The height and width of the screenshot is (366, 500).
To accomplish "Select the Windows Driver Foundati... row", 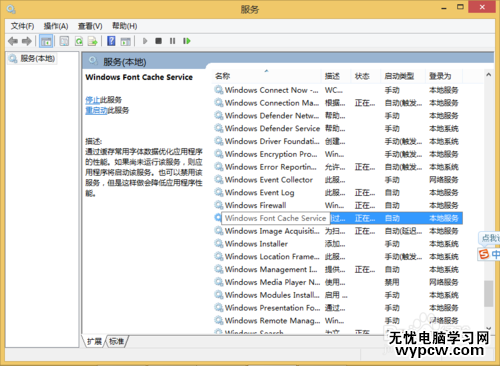I will pyautogui.click(x=337, y=141).
